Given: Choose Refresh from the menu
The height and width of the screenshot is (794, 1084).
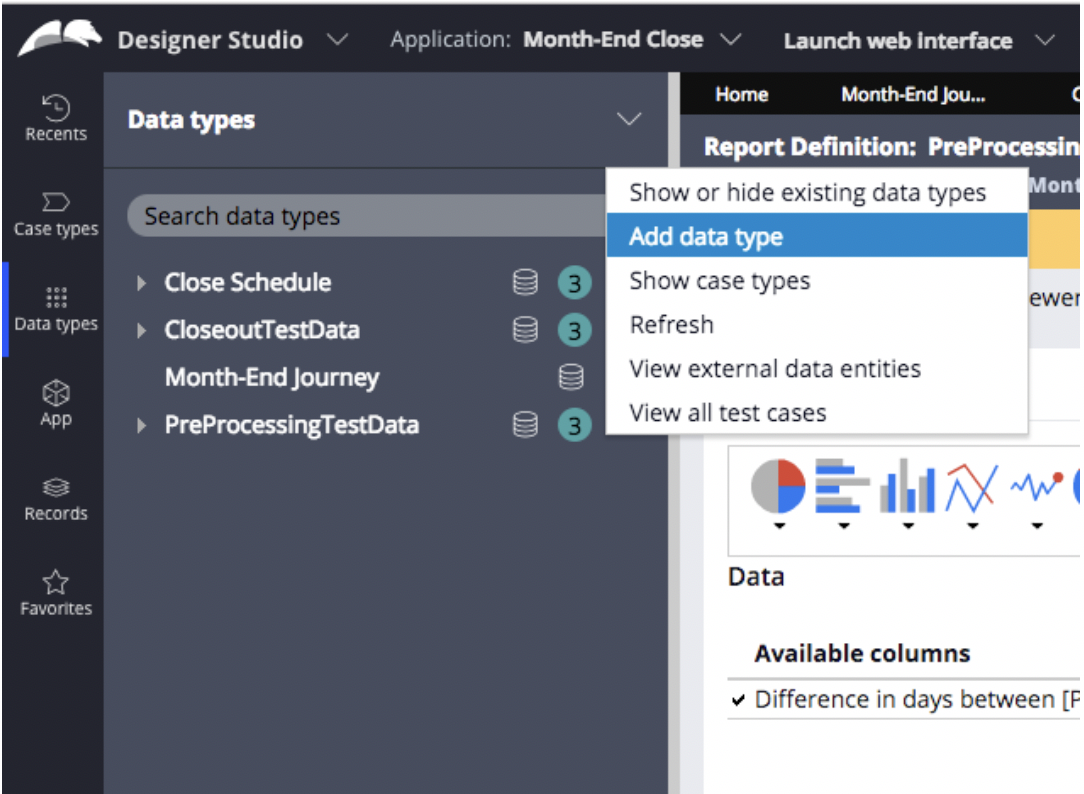Looking at the screenshot, I should 816,324.
